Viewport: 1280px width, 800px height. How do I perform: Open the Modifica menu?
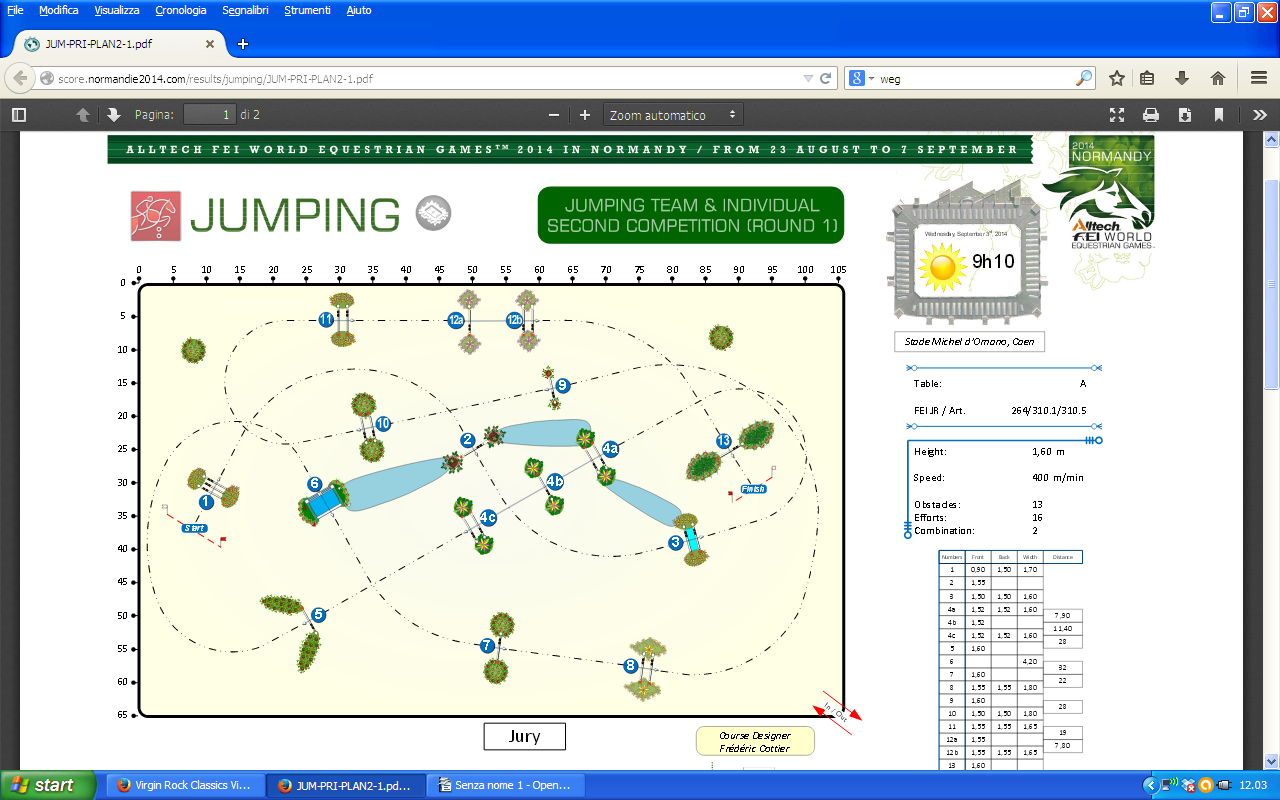[x=59, y=10]
